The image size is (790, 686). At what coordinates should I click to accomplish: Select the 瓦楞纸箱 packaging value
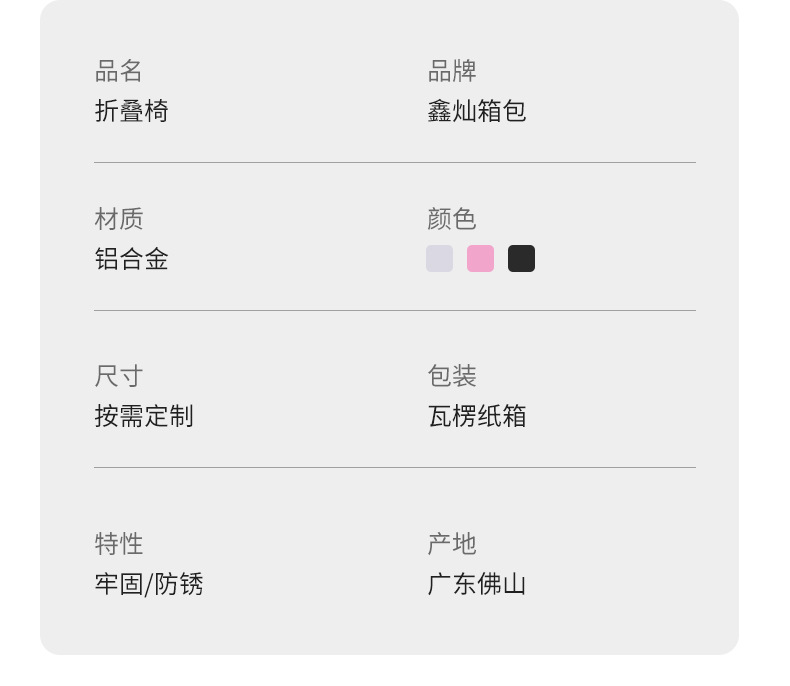tap(476, 416)
